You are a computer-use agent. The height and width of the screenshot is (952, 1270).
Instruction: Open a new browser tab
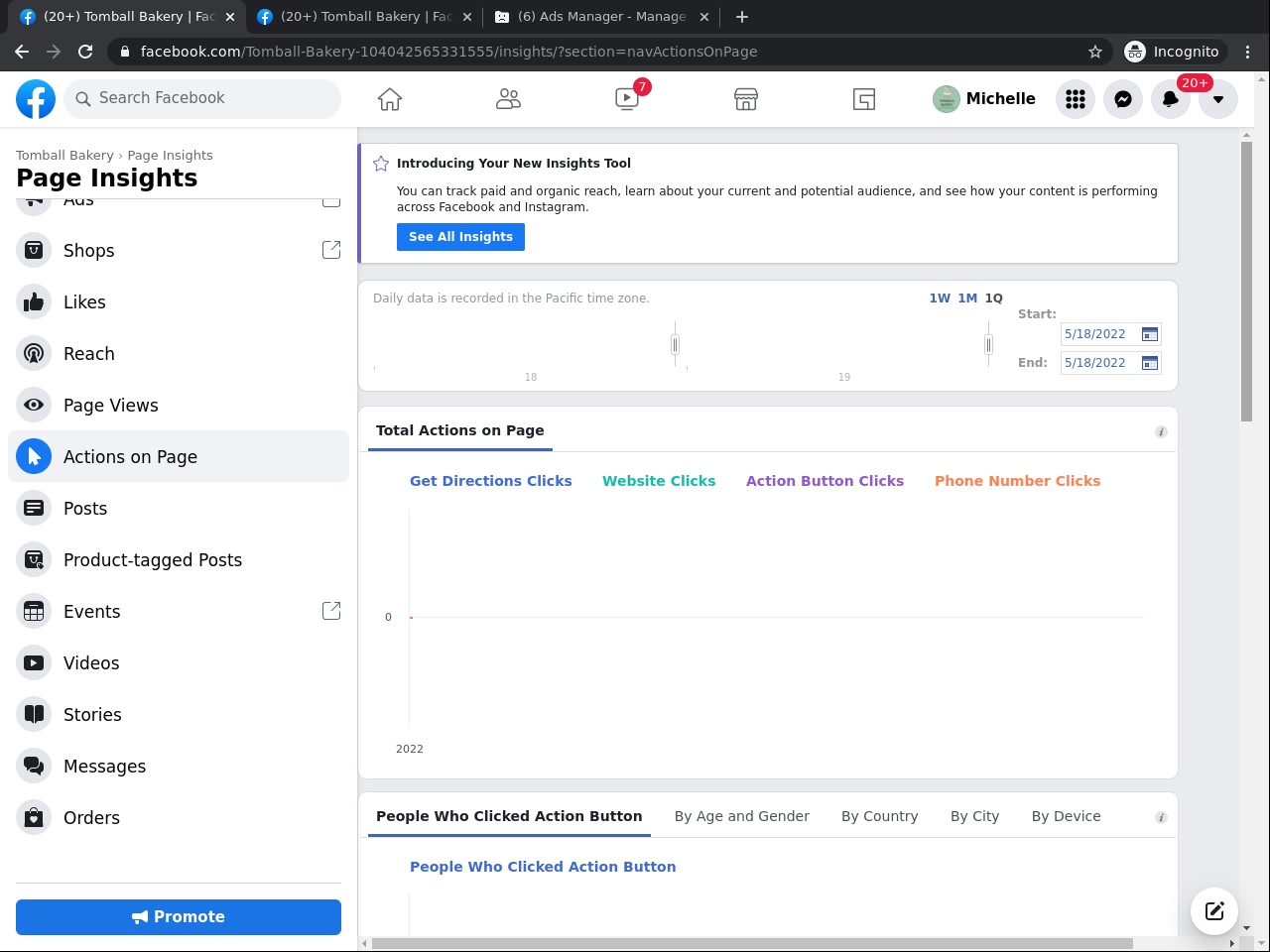pos(742,17)
